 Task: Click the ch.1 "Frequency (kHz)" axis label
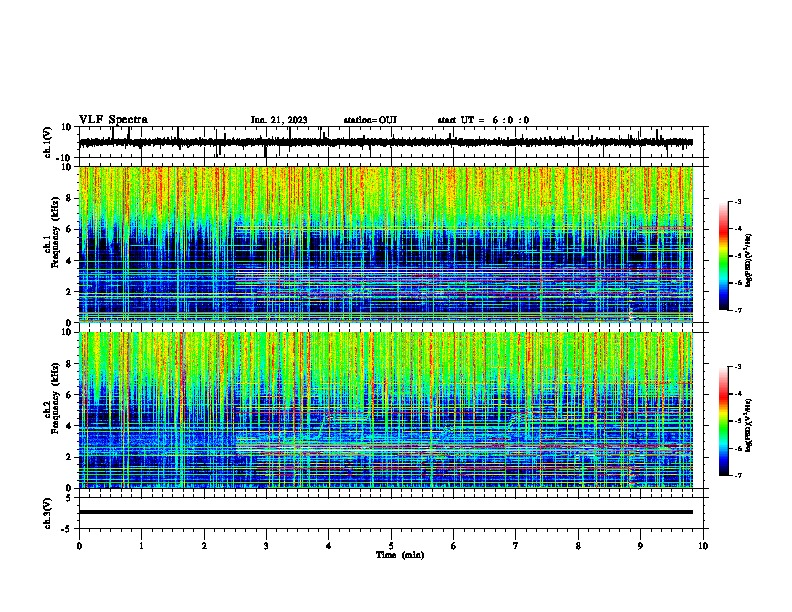coord(55,233)
